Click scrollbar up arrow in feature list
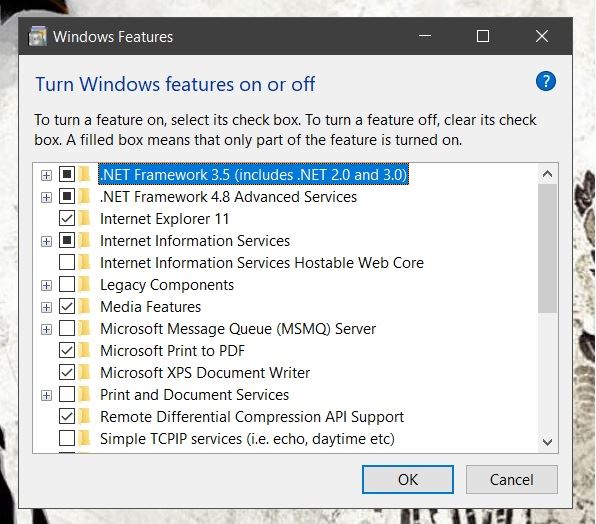 click(547, 174)
